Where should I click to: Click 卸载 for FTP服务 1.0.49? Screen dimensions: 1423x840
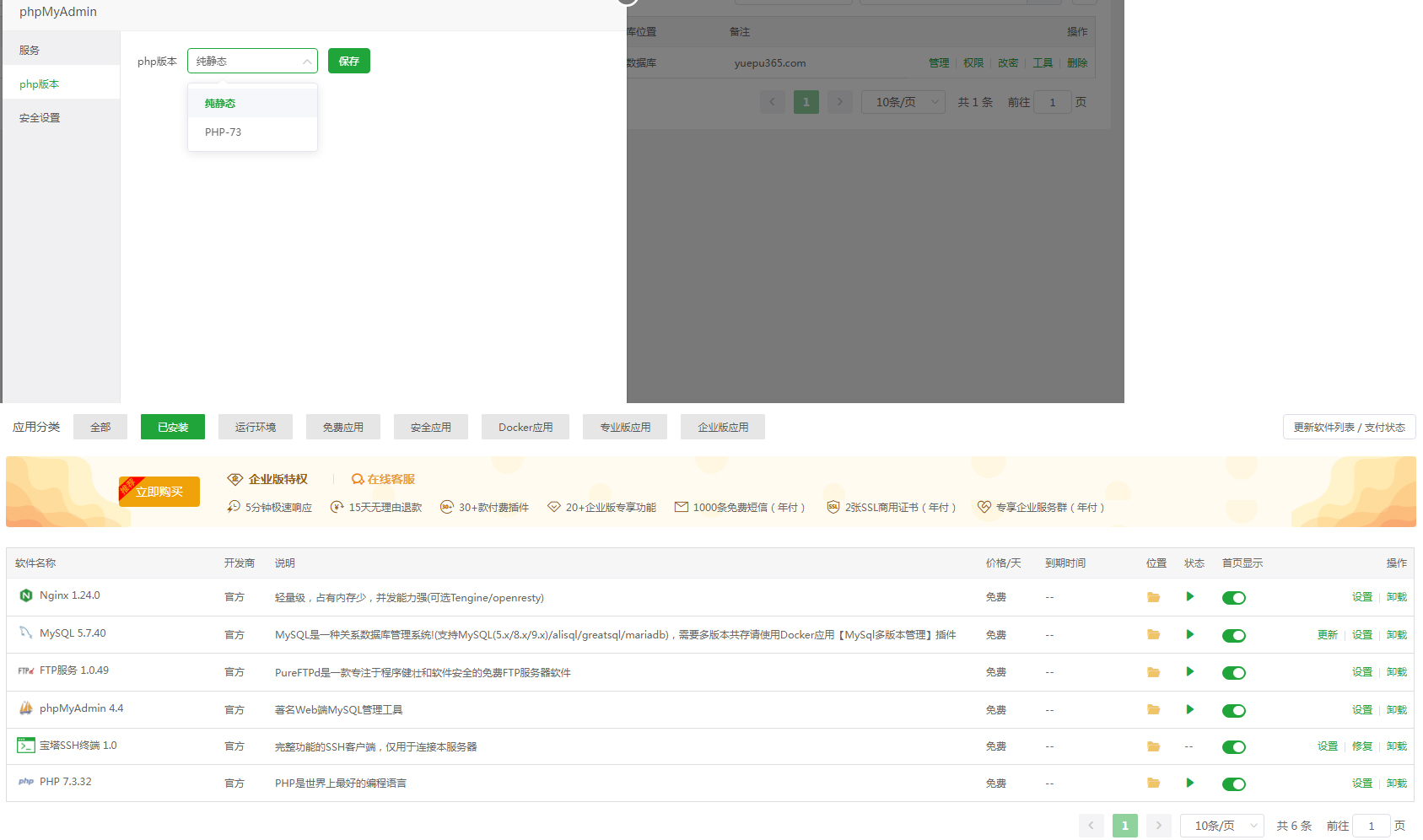click(1397, 671)
